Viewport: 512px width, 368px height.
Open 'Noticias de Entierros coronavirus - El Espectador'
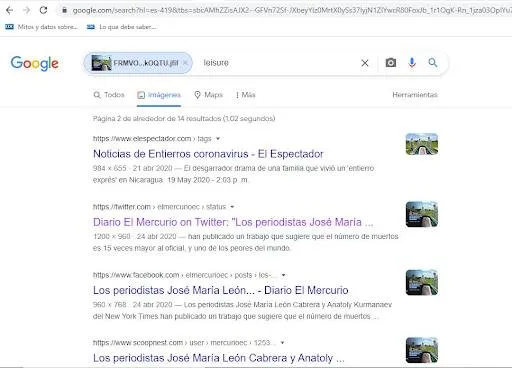pyautogui.click(x=208, y=154)
